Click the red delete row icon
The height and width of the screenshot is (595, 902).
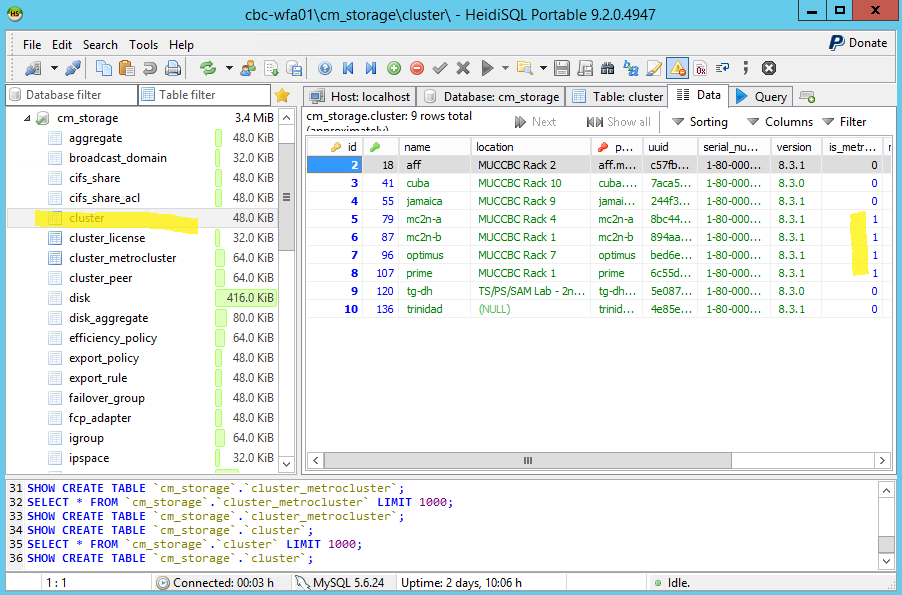point(417,68)
